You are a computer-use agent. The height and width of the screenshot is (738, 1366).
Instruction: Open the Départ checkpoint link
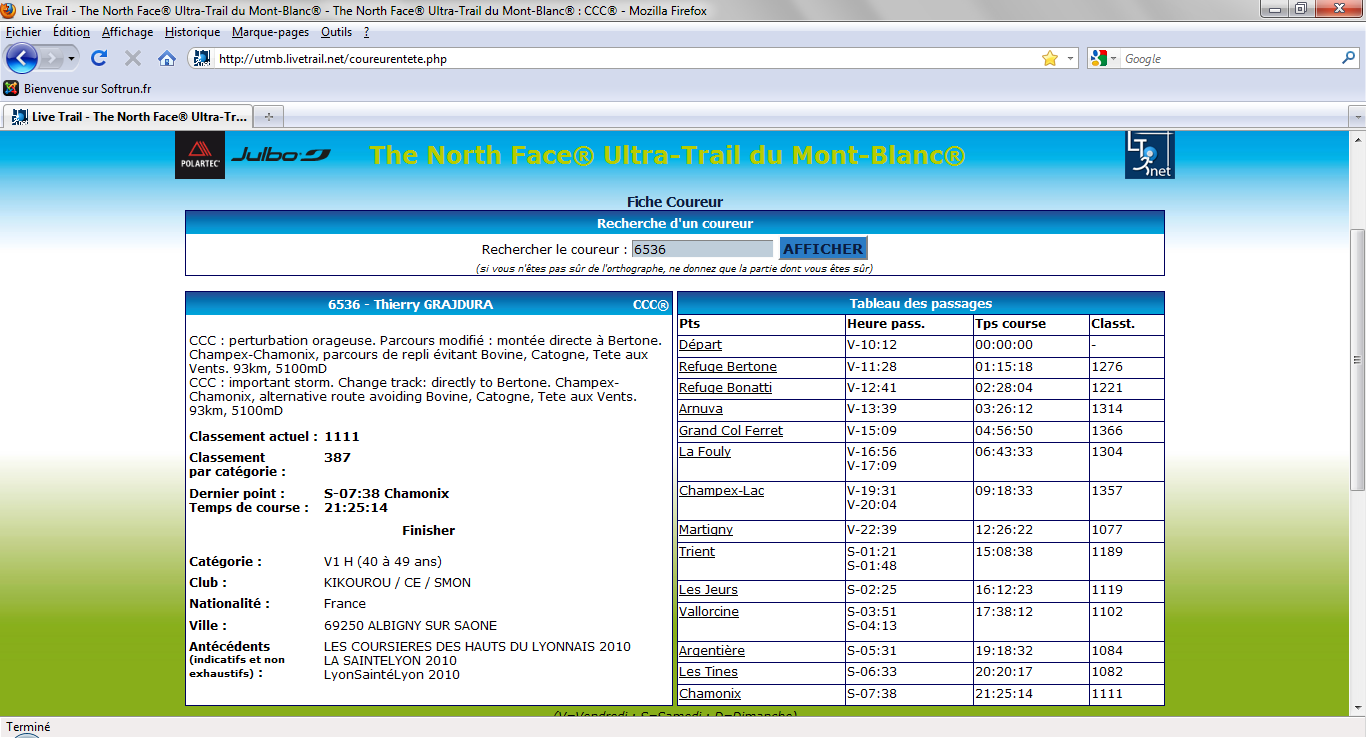tap(700, 345)
